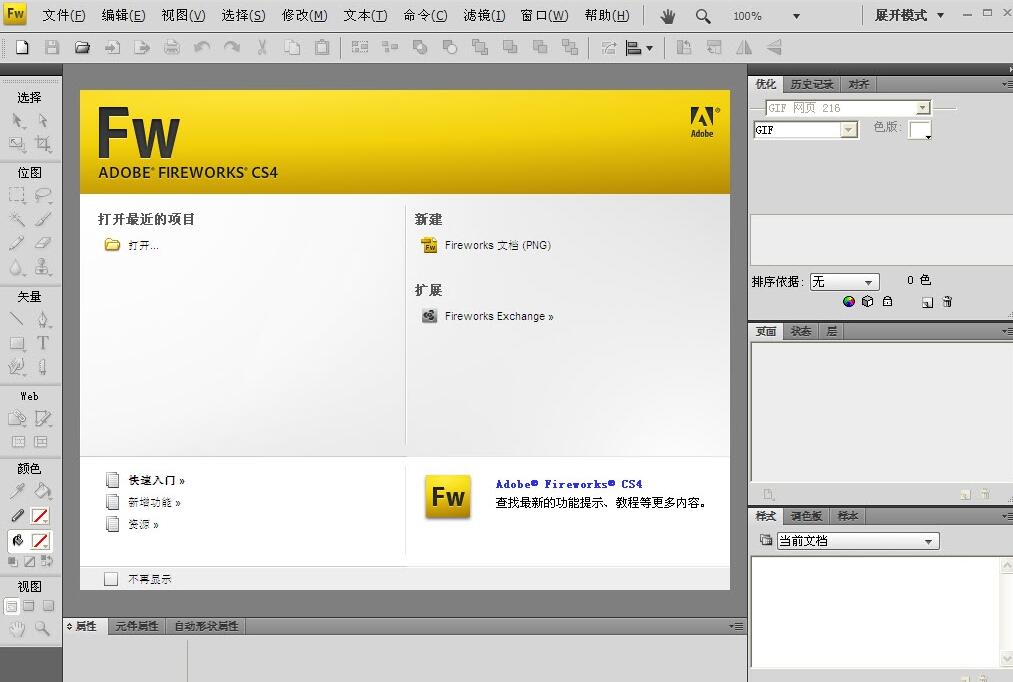Select the Line tool
1013x682 pixels.
coord(17,319)
